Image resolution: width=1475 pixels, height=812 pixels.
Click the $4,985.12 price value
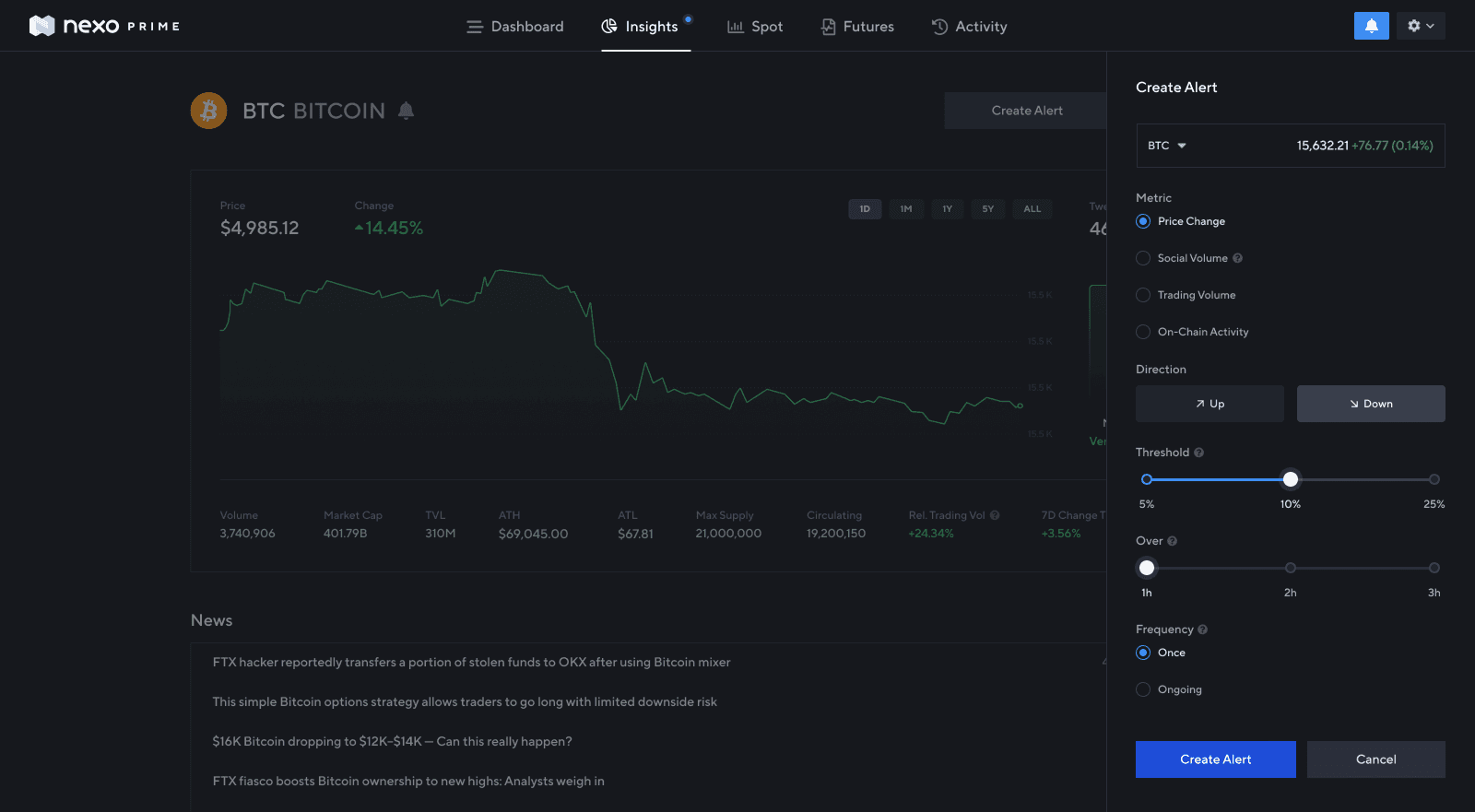[x=259, y=228]
